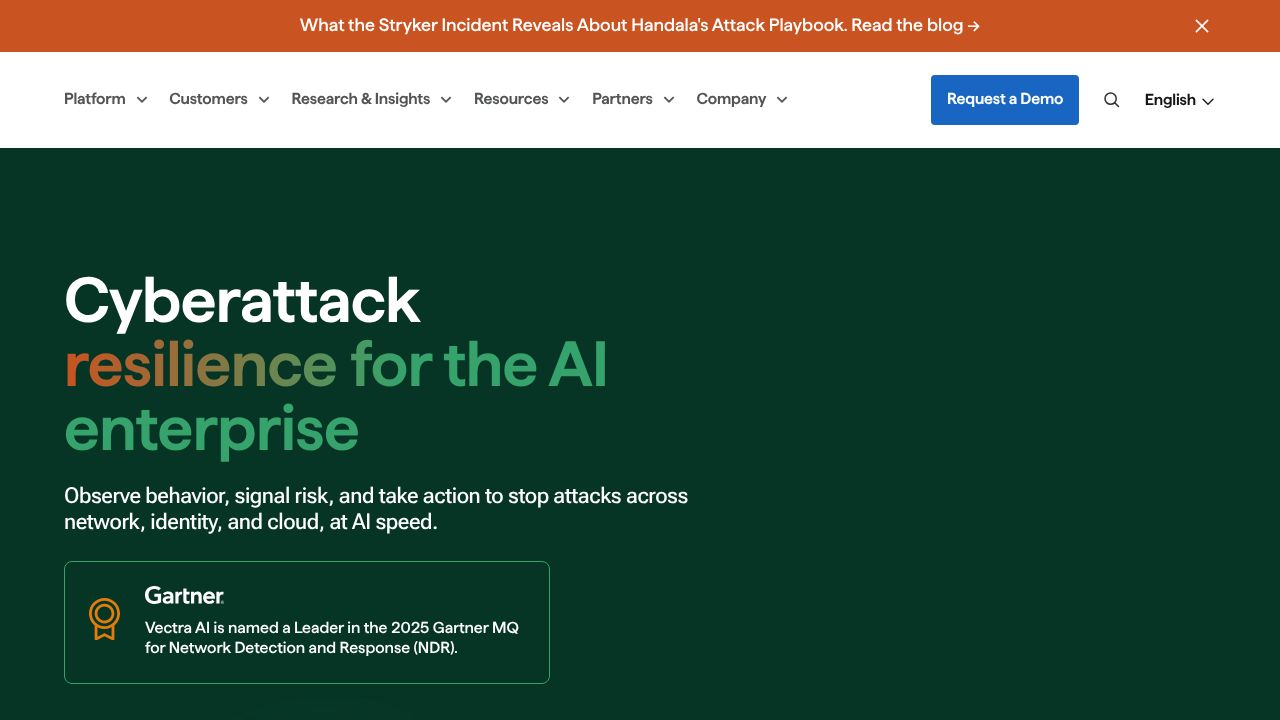
Task: Click the chevron beside Platform
Action: click(x=142, y=100)
